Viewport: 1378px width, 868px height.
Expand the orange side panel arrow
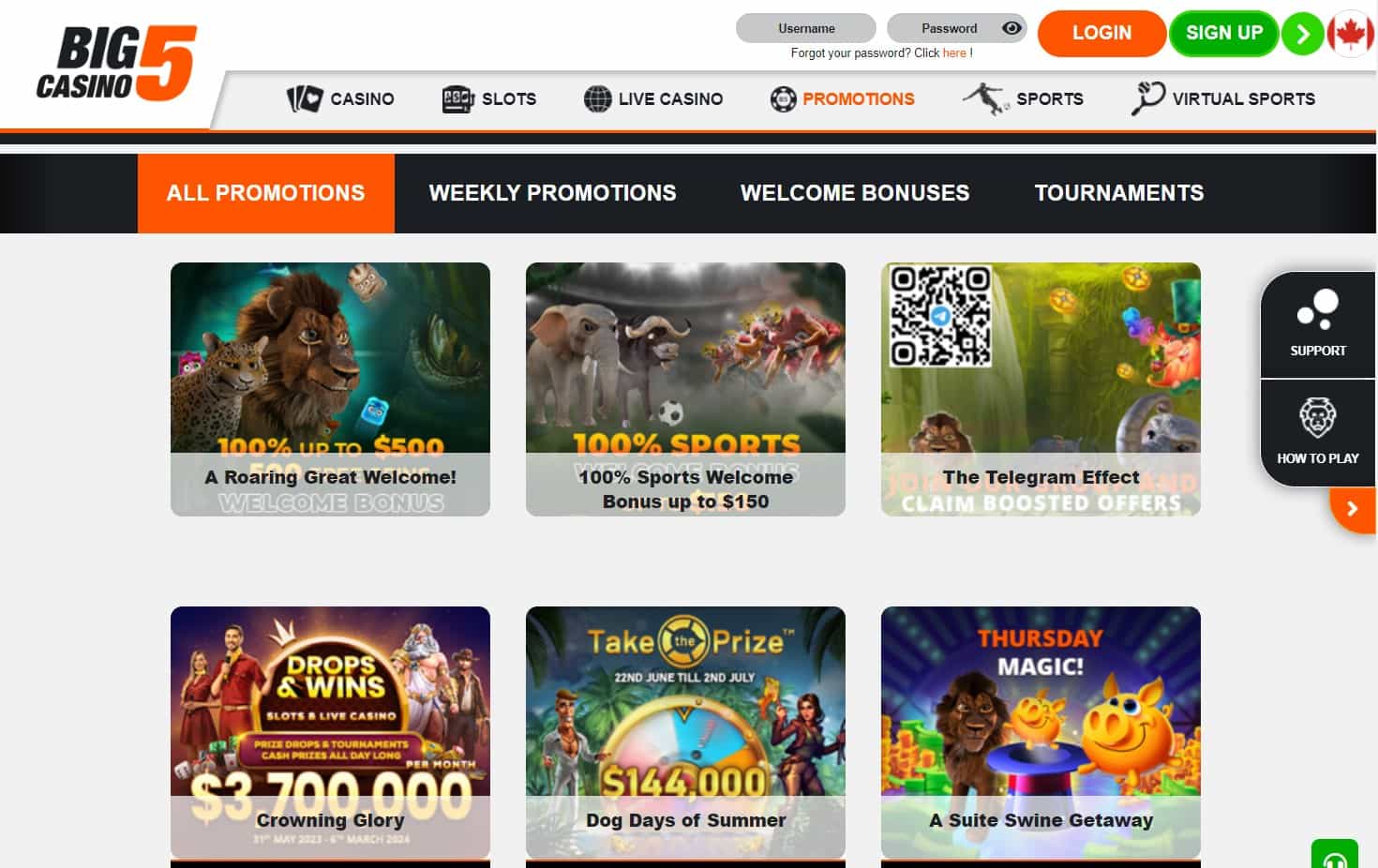pos(1352,509)
